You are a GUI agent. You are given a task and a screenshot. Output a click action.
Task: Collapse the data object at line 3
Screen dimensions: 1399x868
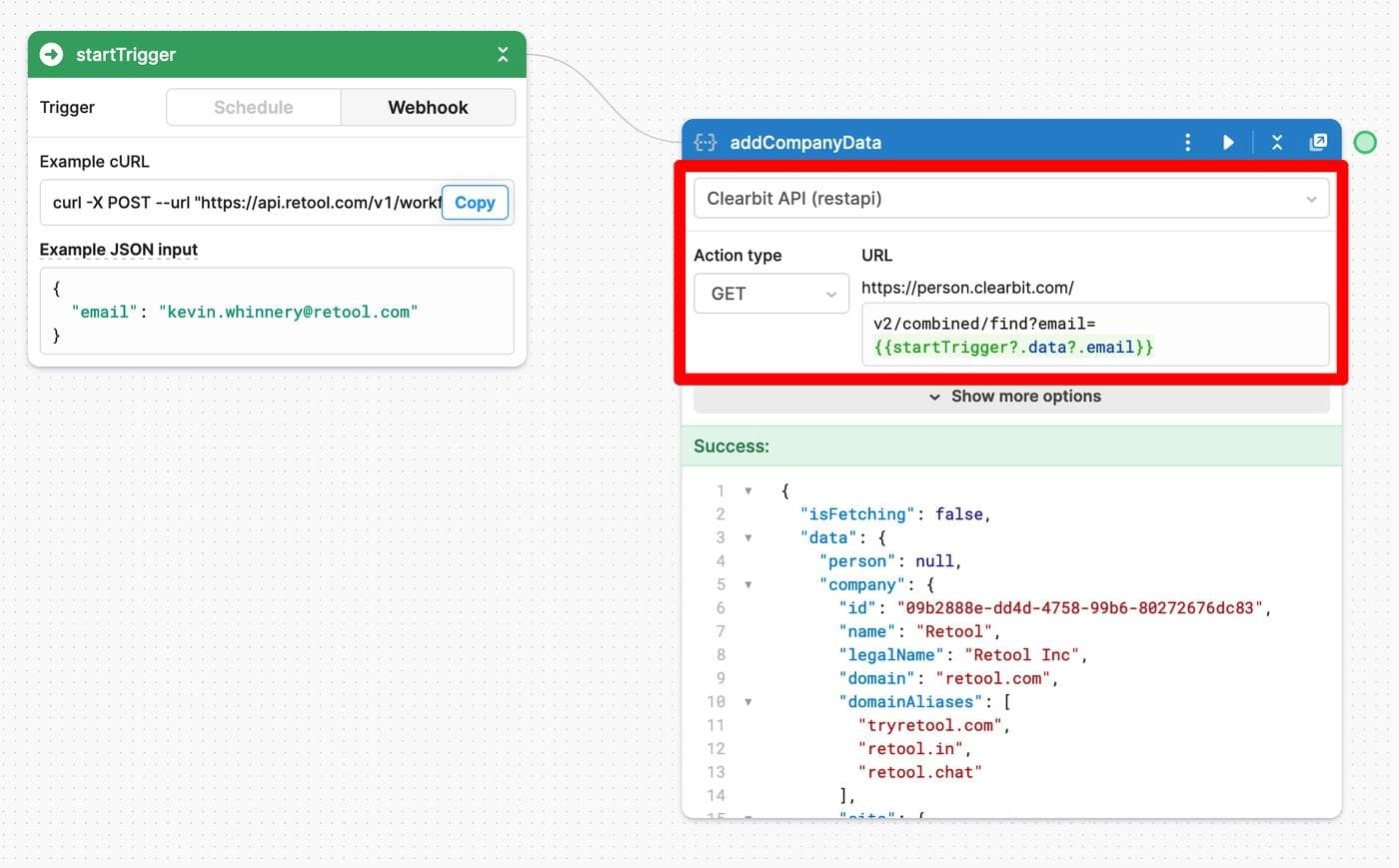point(748,537)
